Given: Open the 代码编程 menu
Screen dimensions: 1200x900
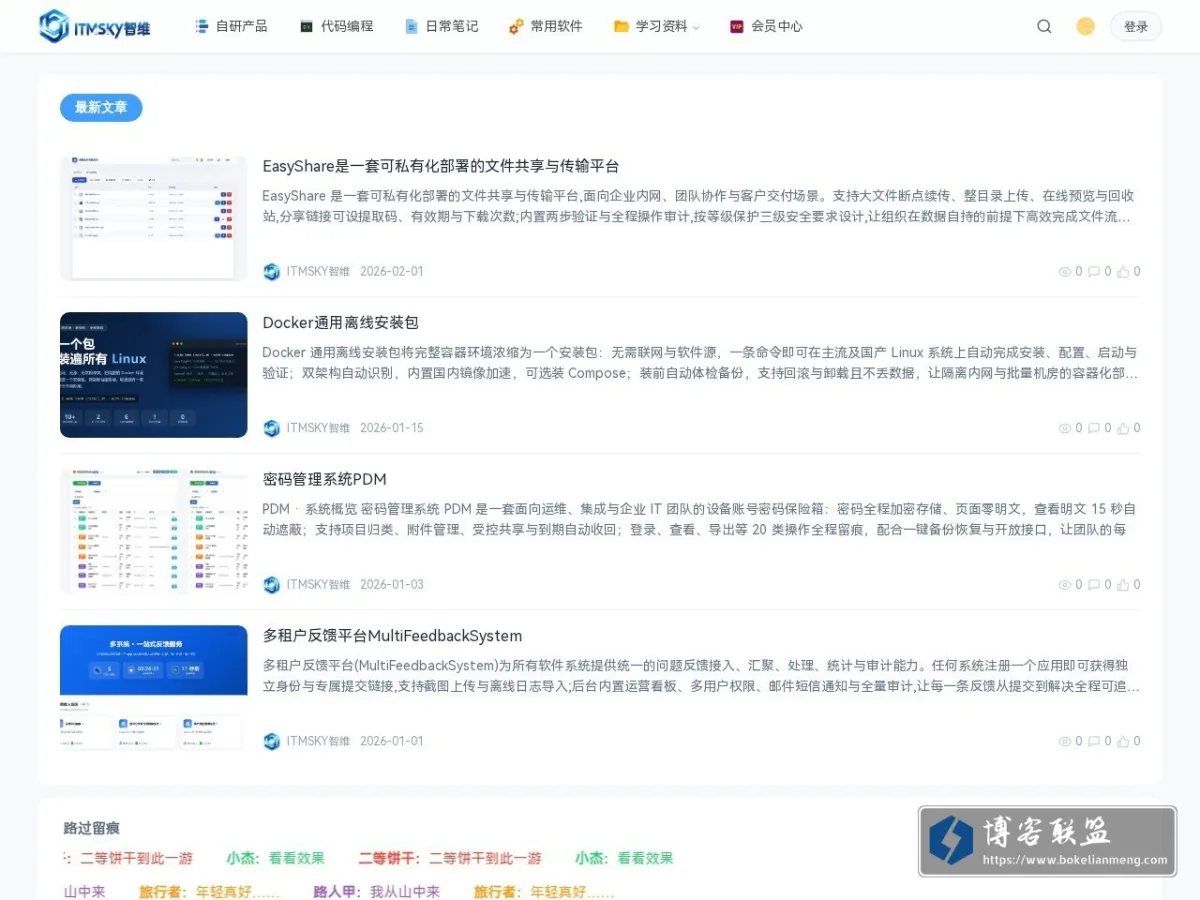Looking at the screenshot, I should (x=336, y=27).
